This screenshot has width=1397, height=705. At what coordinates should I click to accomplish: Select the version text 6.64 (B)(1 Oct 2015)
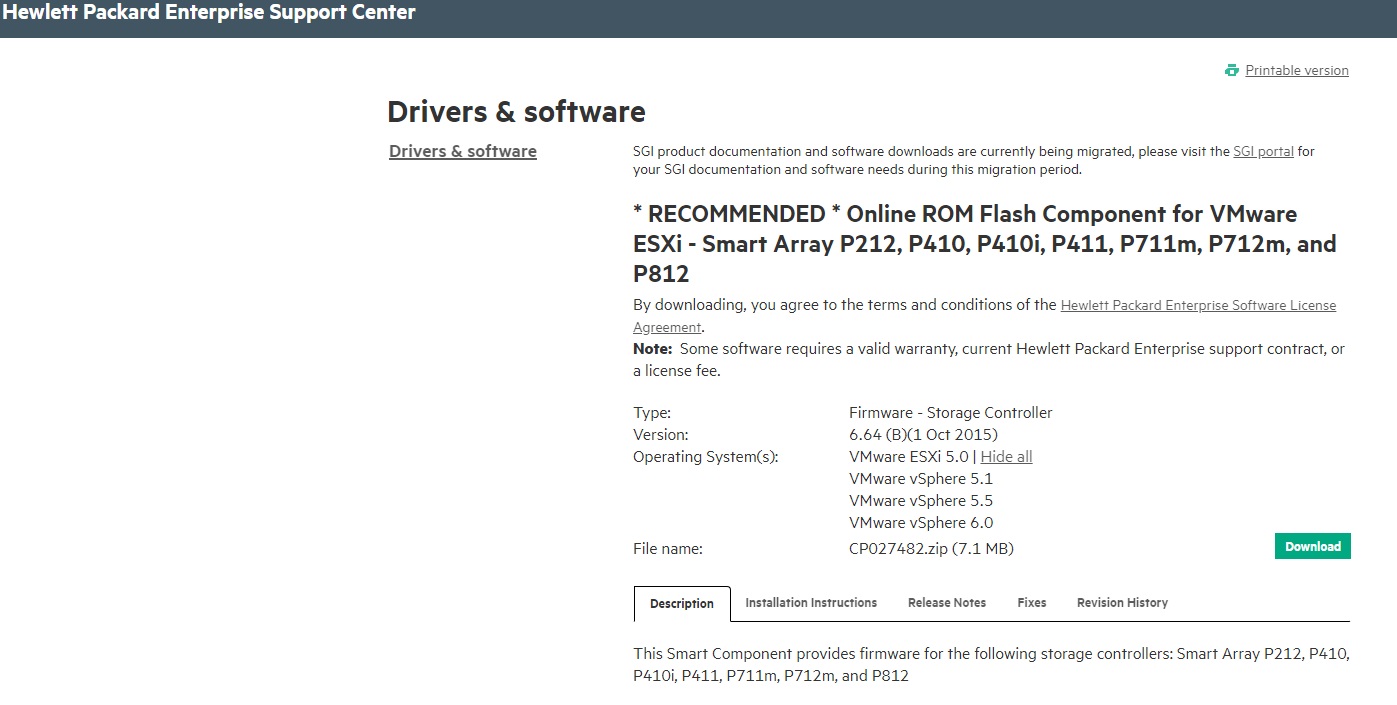pyautogui.click(x=923, y=435)
